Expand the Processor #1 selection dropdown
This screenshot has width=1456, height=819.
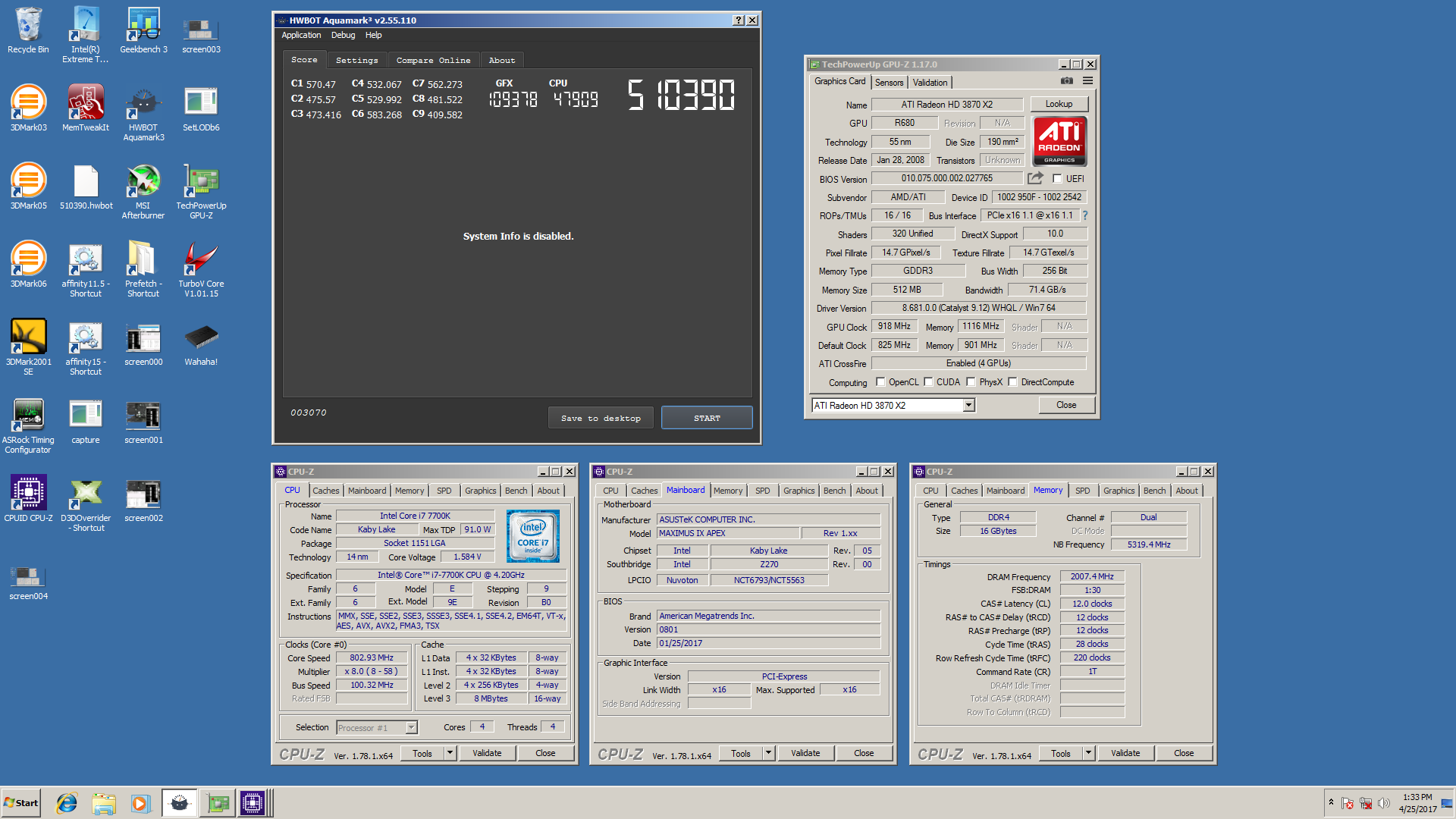411,728
